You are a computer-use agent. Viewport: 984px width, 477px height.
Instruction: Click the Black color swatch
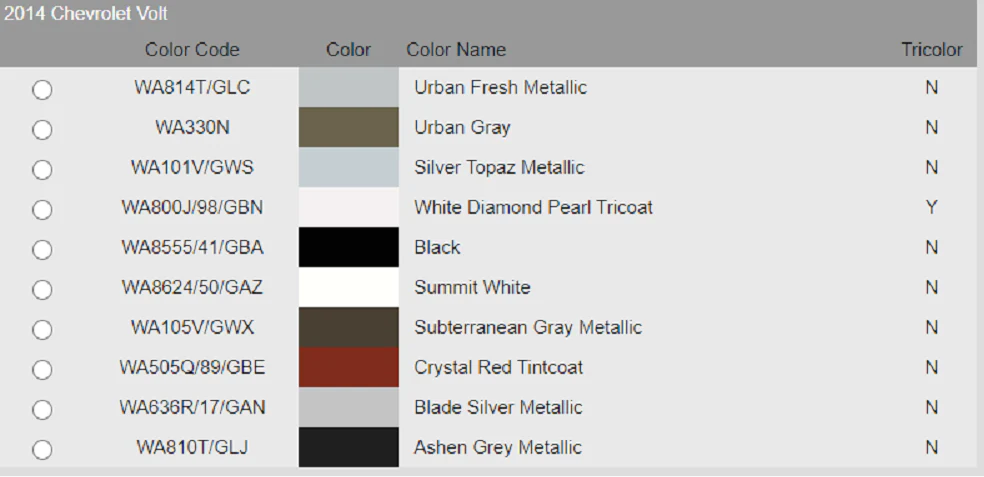(348, 247)
